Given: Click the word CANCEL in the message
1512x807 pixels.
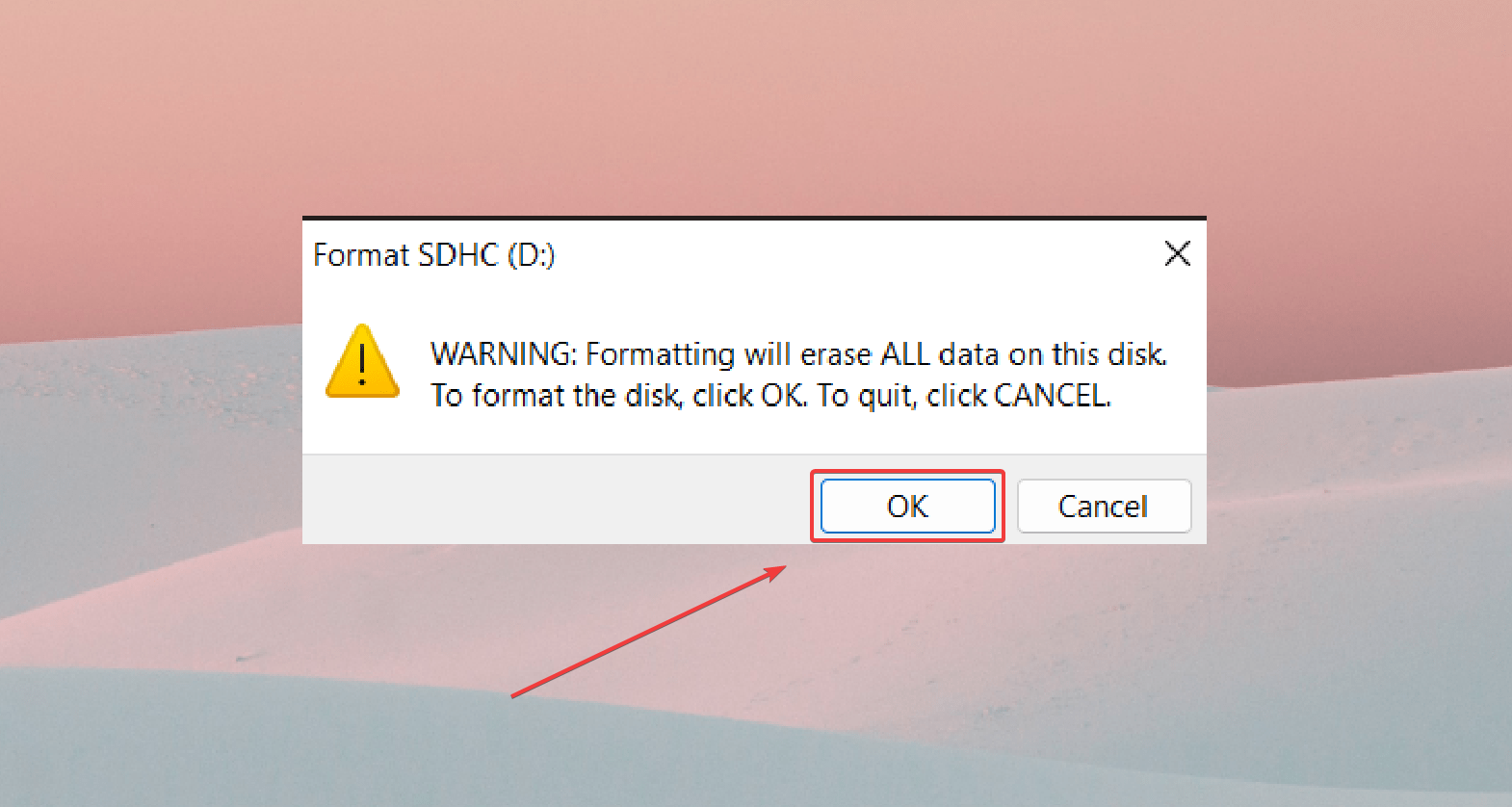Looking at the screenshot, I should coord(1051,396).
